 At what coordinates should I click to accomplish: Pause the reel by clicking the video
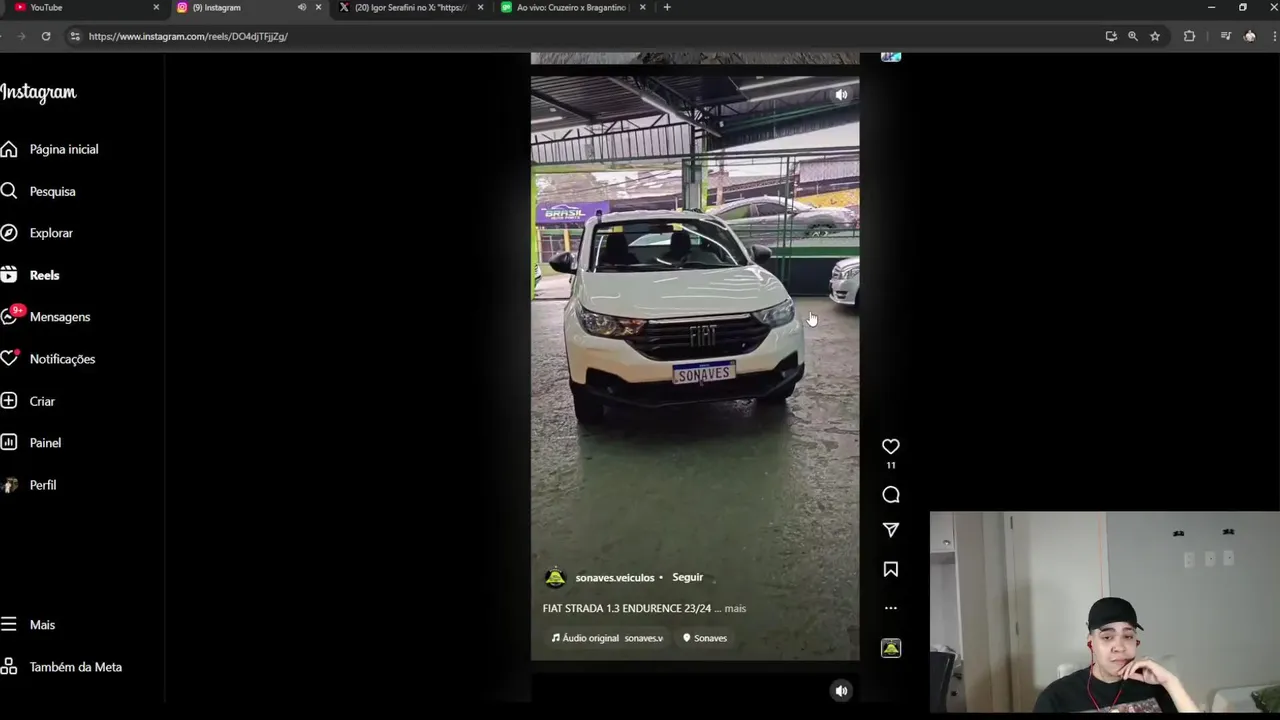point(695,368)
